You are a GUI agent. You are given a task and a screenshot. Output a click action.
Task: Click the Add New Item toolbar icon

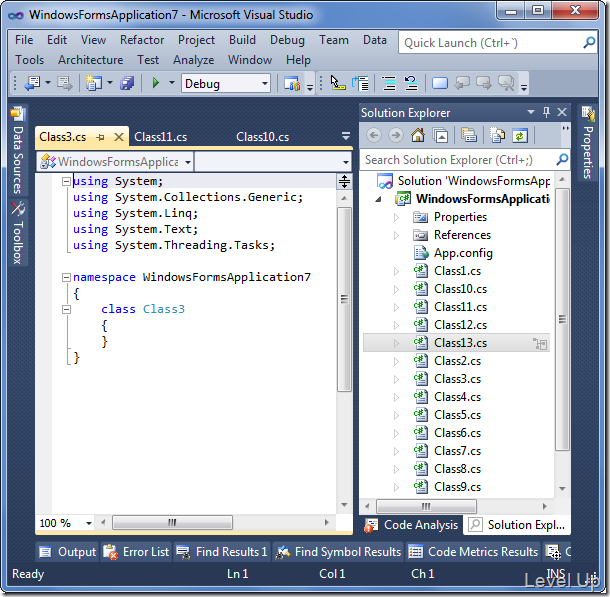(x=93, y=83)
